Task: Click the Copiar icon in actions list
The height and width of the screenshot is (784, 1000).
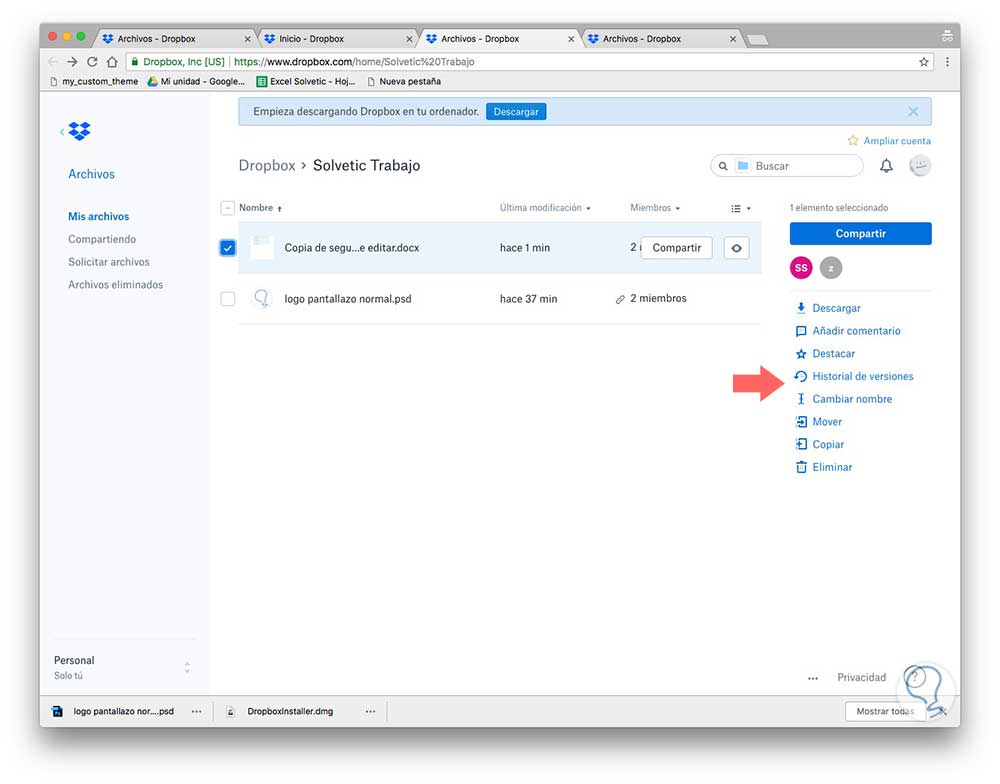Action: [801, 445]
